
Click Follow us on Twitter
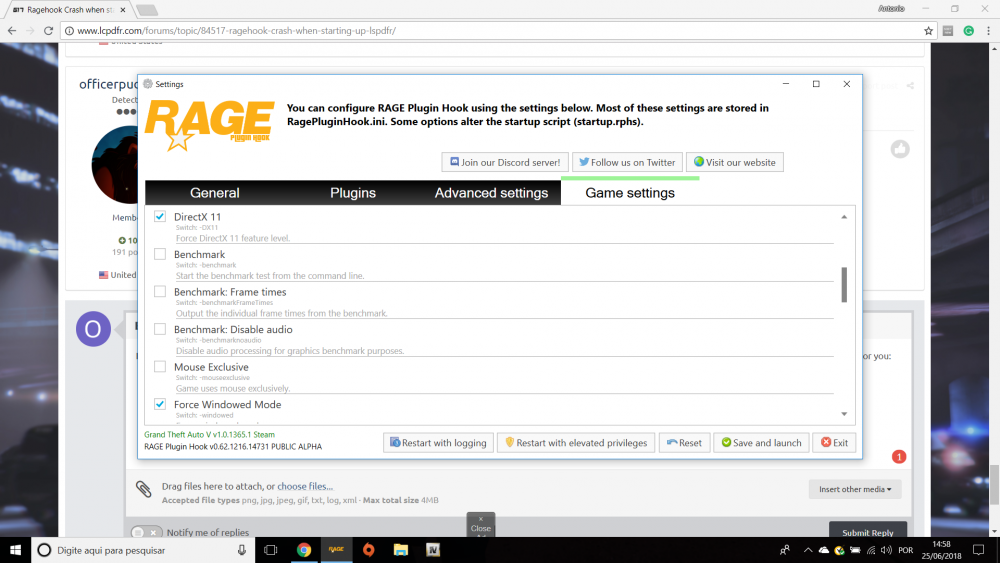[627, 163]
